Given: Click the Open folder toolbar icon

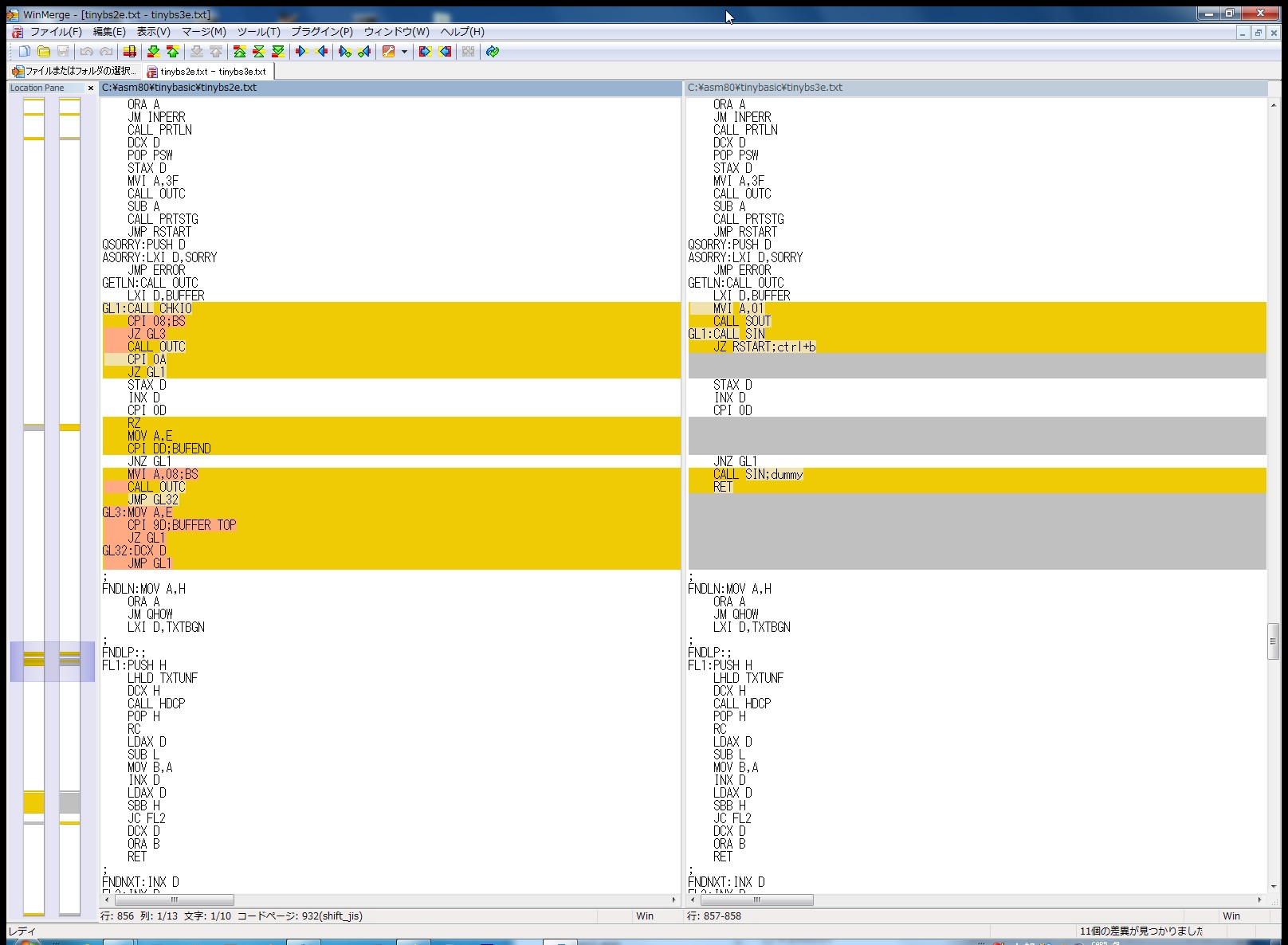Looking at the screenshot, I should [44, 52].
